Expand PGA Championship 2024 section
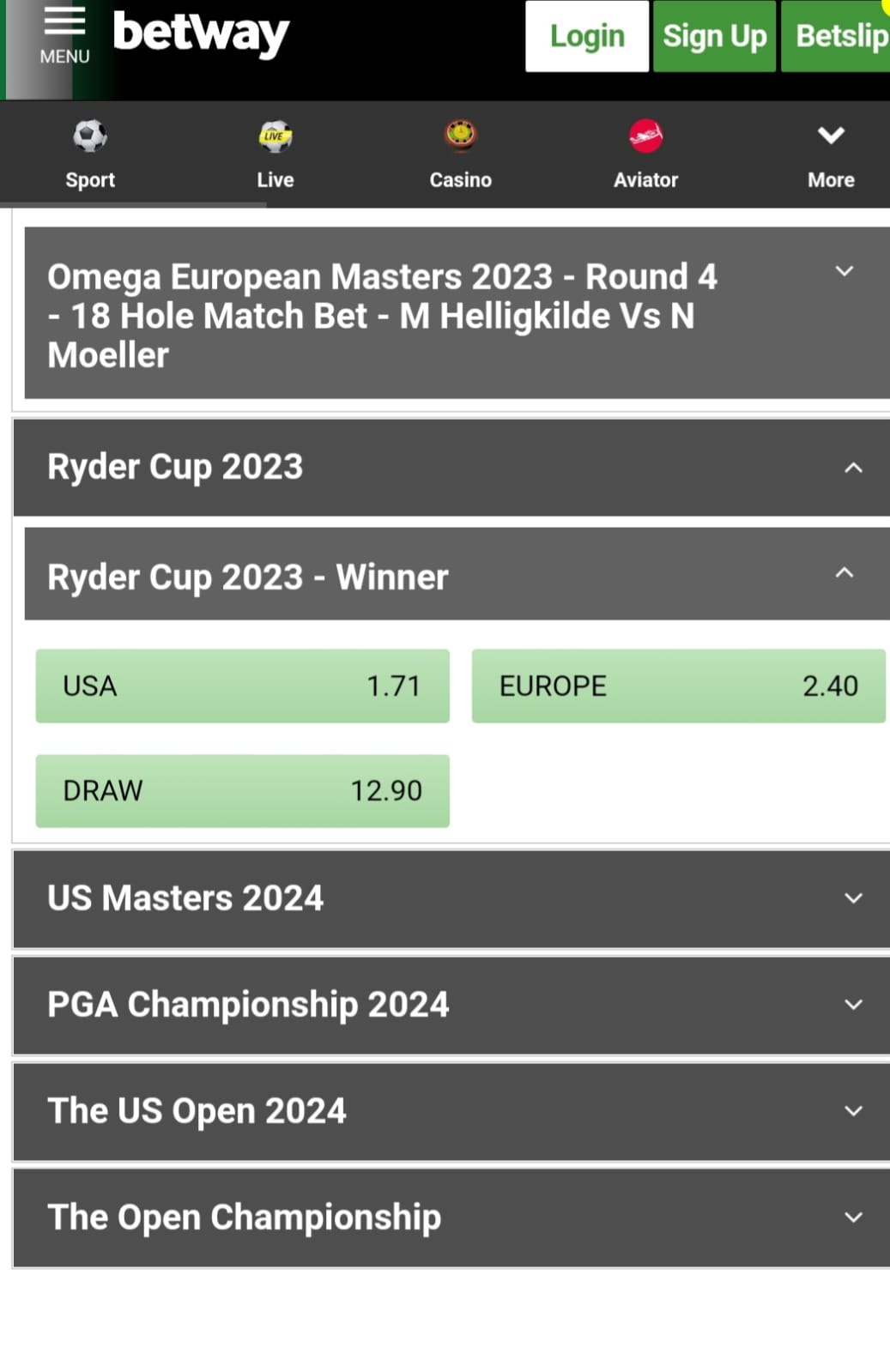The height and width of the screenshot is (1372, 890). [x=451, y=1006]
